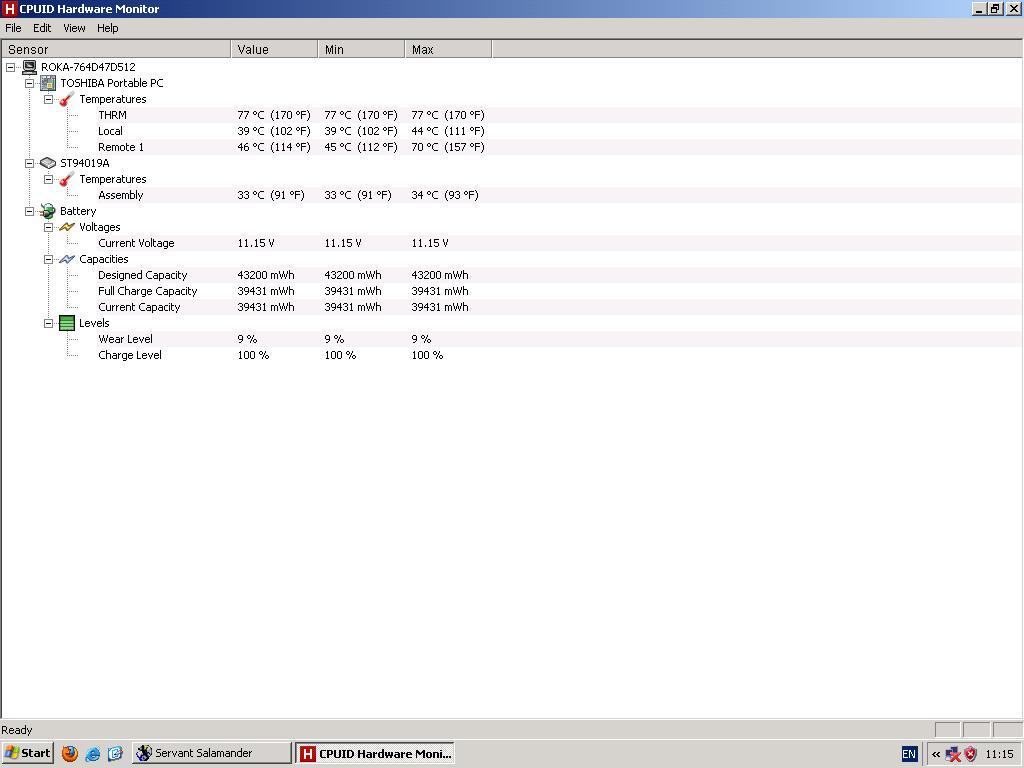Select the Full Charge Capacity row

[512, 291]
